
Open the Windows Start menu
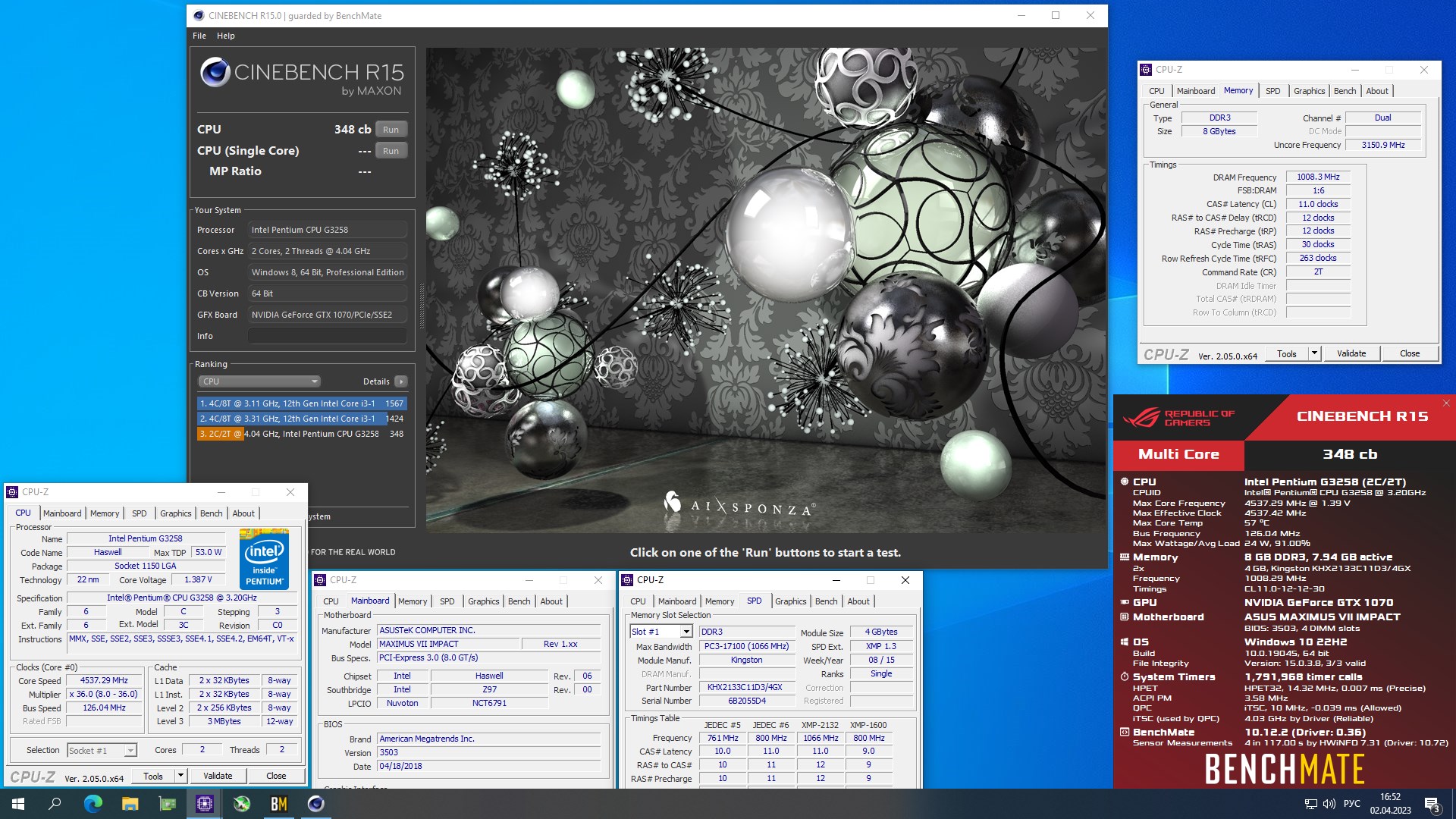click(18, 804)
